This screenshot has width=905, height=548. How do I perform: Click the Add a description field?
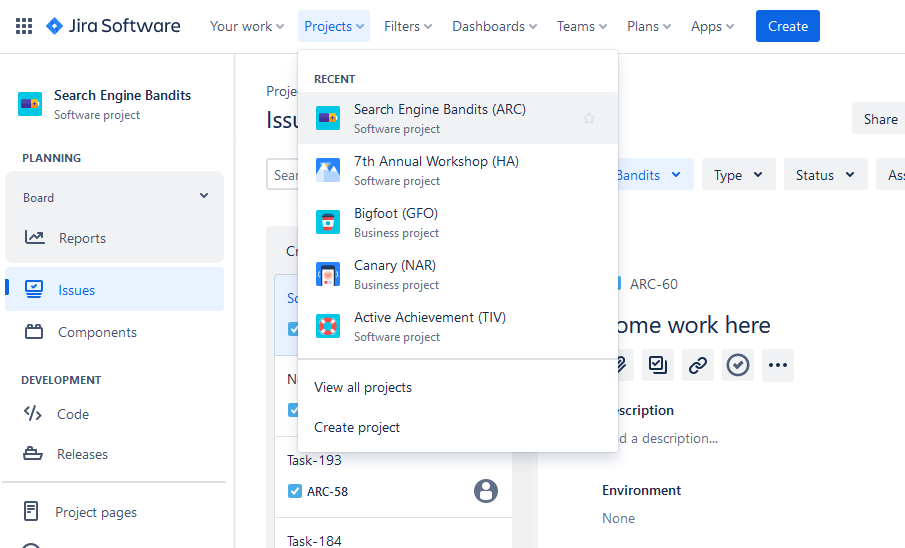[x=667, y=438]
